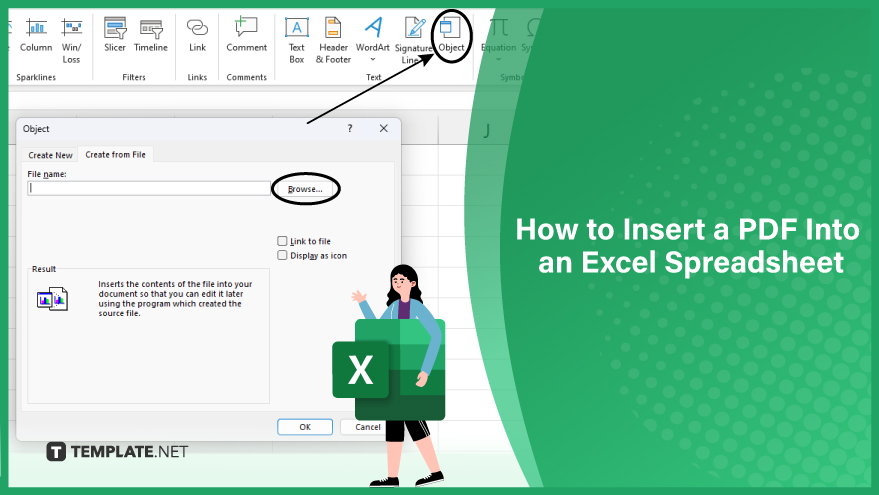Screen dimensions: 879x495
Task: Insert a Win/Loss sparkline
Action: click(71, 40)
